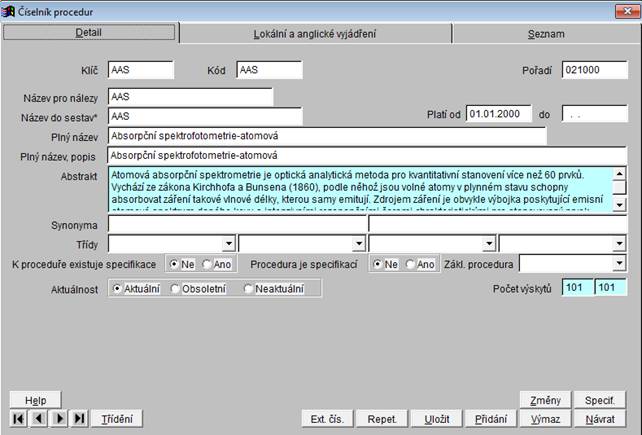The height and width of the screenshot is (435, 642).
Task: Open the Help button
Action: [35, 400]
